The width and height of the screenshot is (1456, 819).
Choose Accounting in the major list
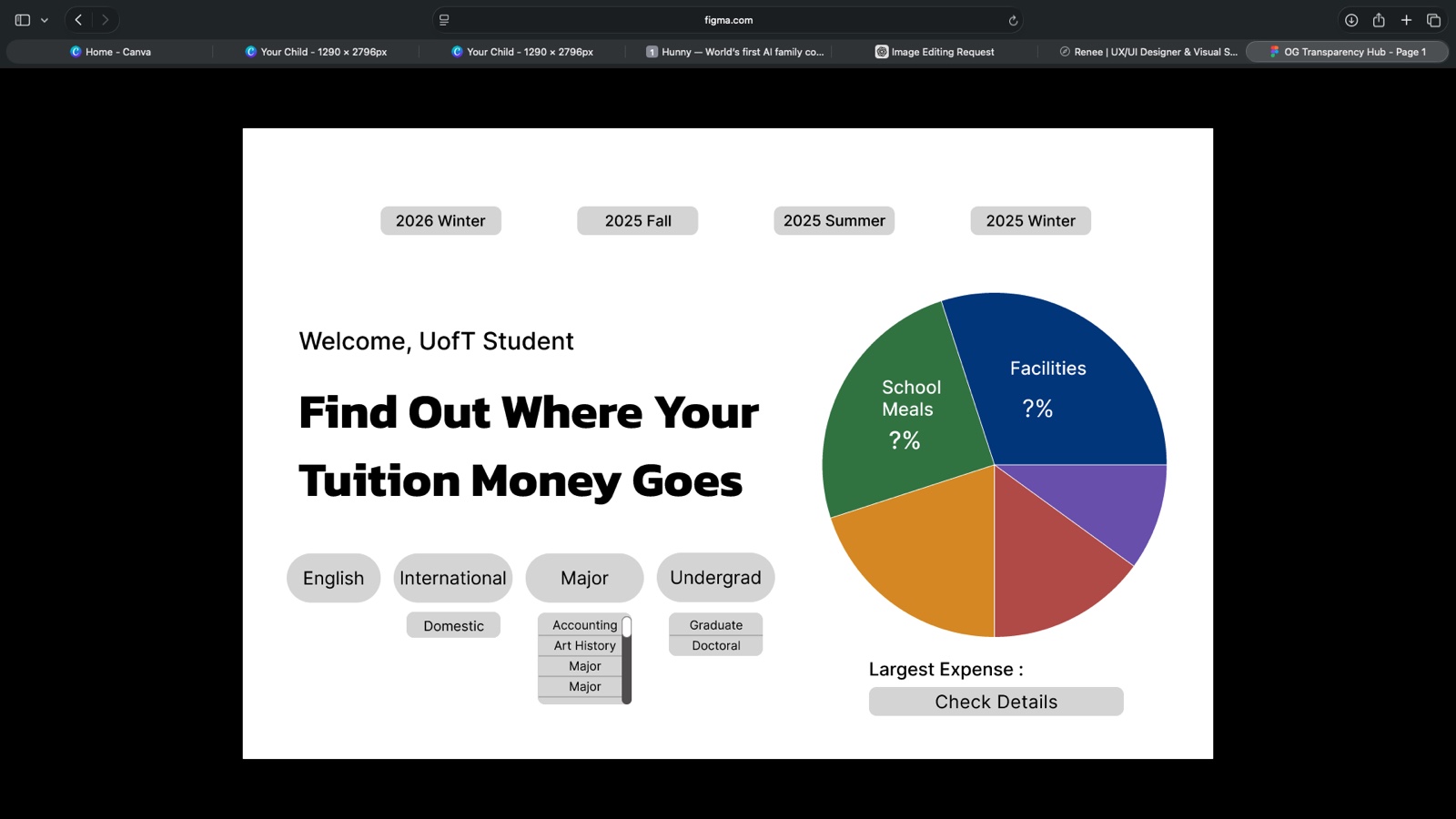tap(584, 625)
